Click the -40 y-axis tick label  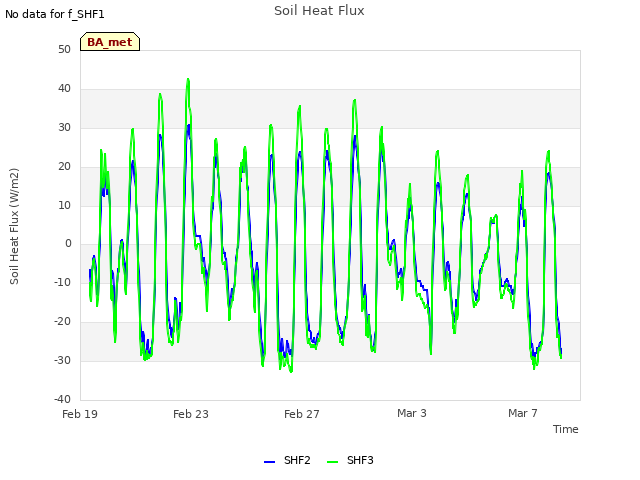[62, 399]
